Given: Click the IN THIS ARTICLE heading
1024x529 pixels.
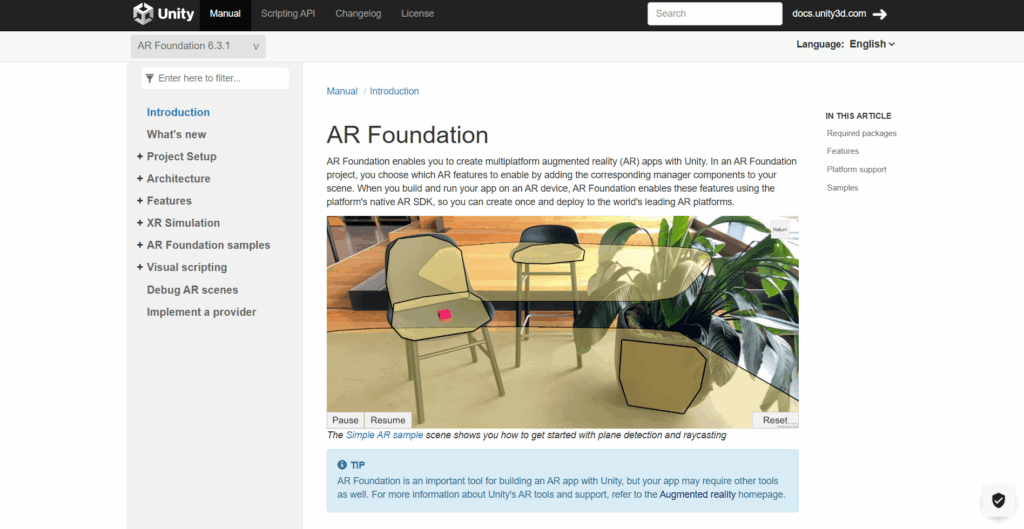Looking at the screenshot, I should pos(858,116).
